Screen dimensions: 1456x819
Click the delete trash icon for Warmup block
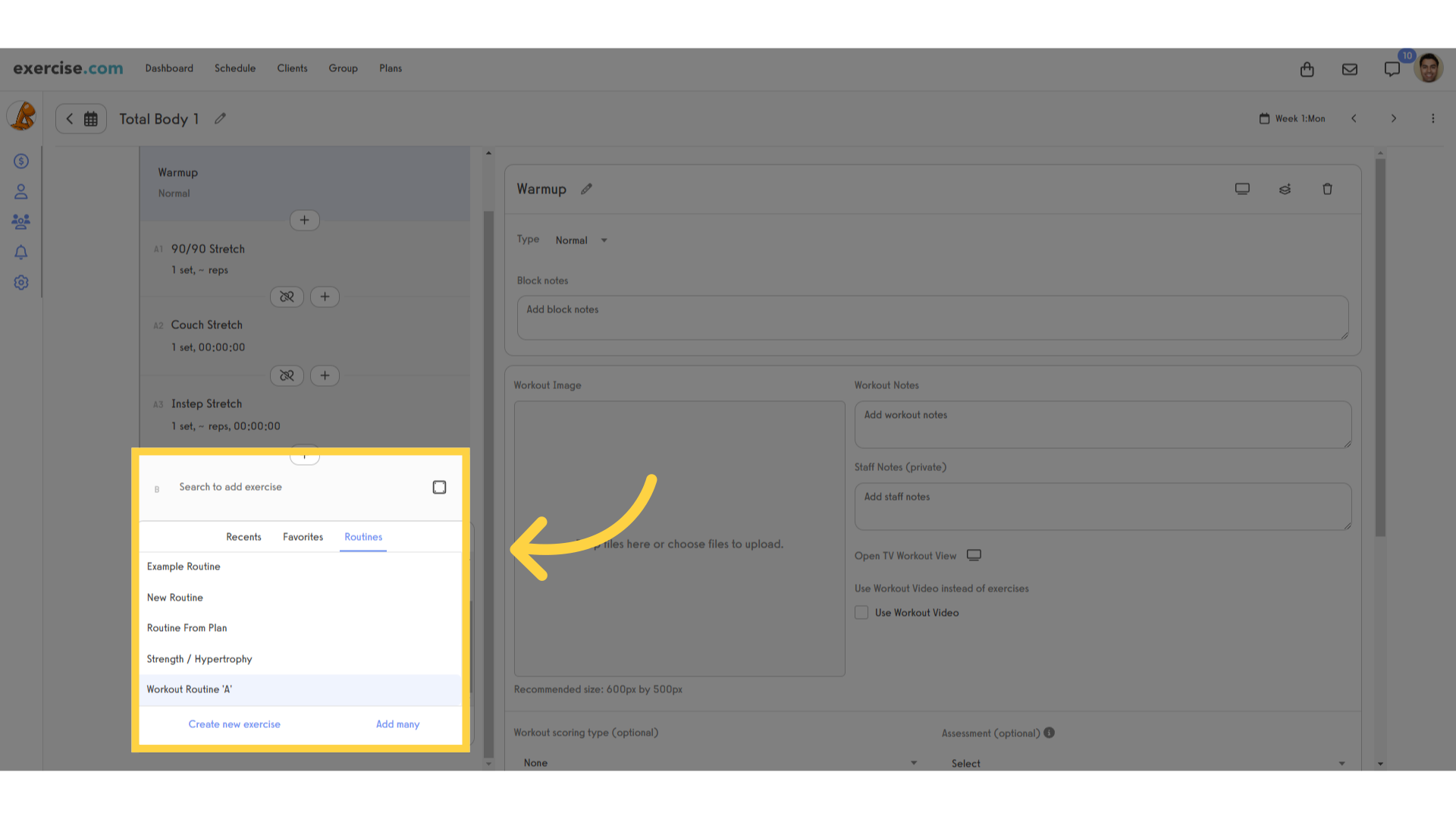(1328, 189)
